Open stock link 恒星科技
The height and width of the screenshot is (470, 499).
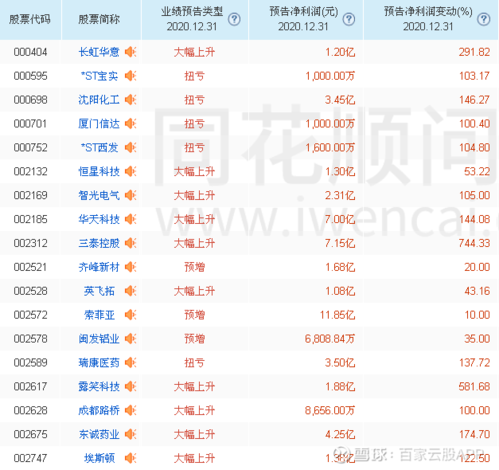[99, 171]
